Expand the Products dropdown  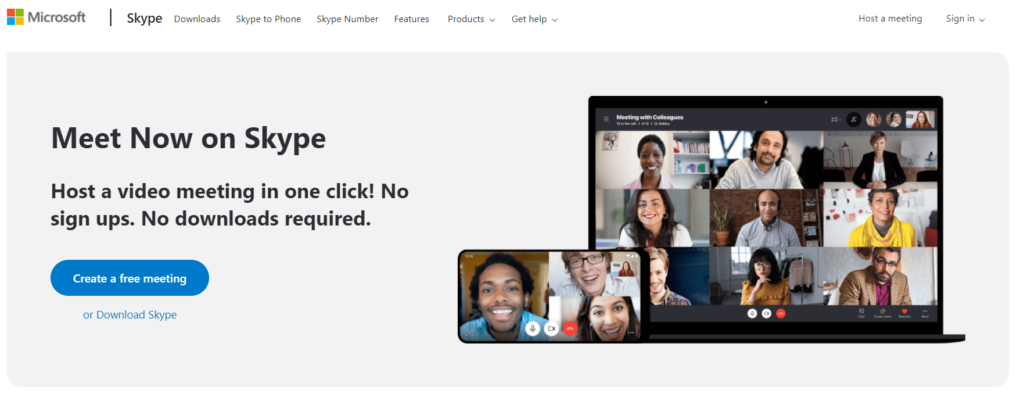tap(471, 19)
